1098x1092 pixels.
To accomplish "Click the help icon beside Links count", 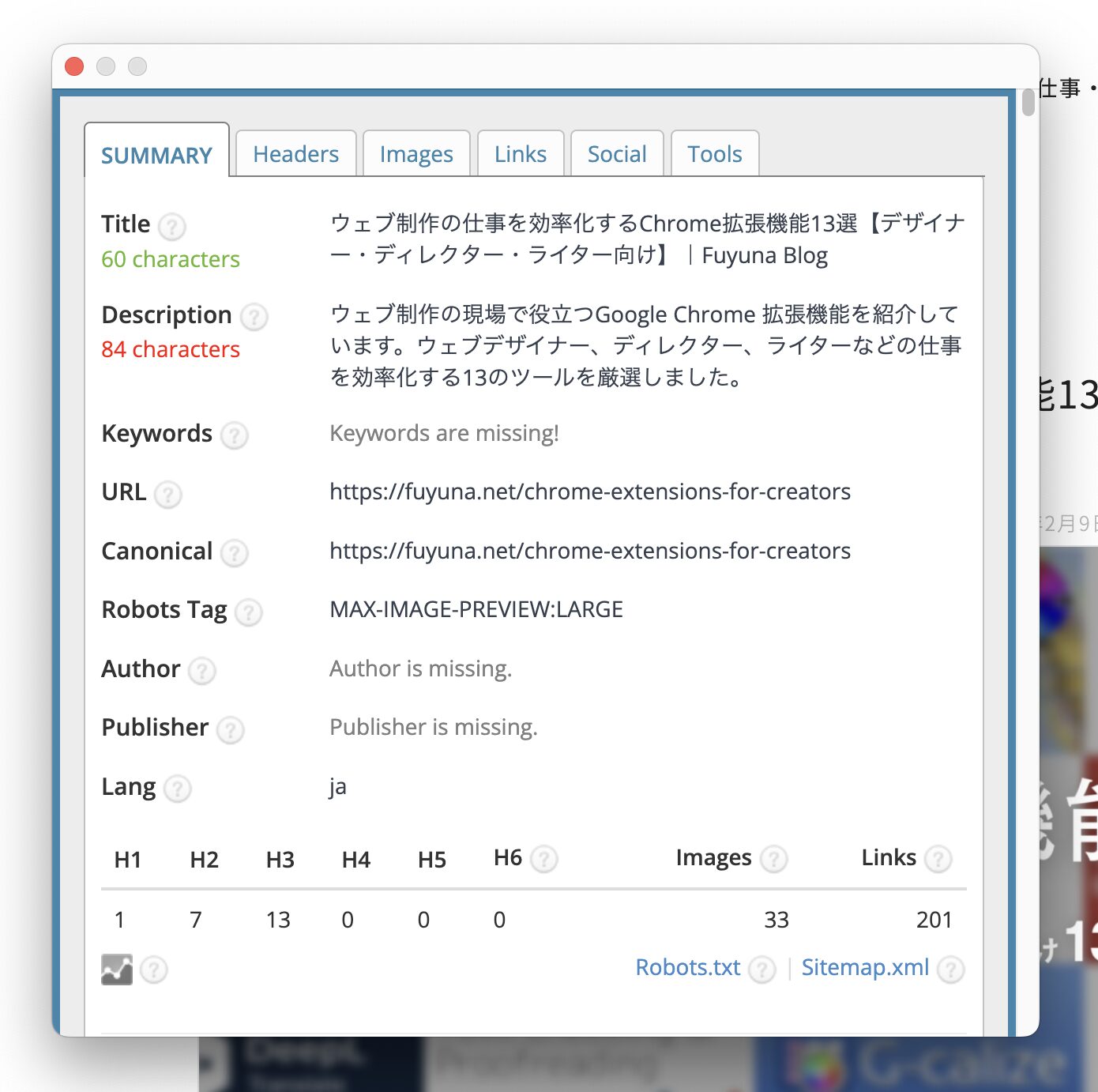I will tap(938, 859).
